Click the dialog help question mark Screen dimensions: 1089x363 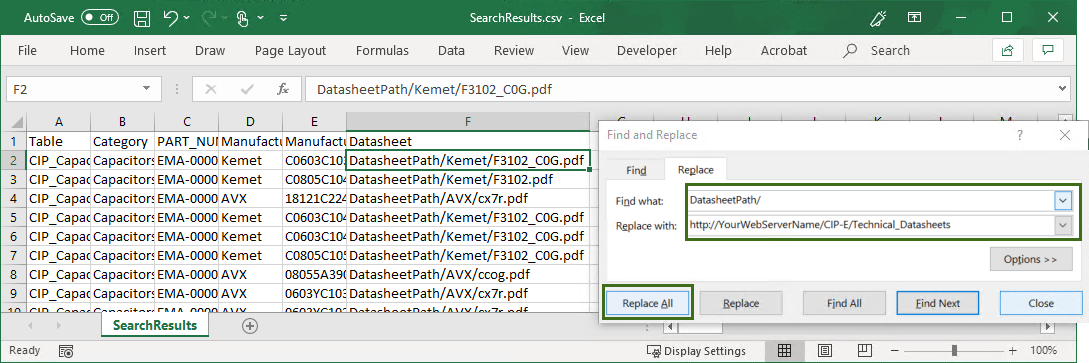tap(1020, 135)
